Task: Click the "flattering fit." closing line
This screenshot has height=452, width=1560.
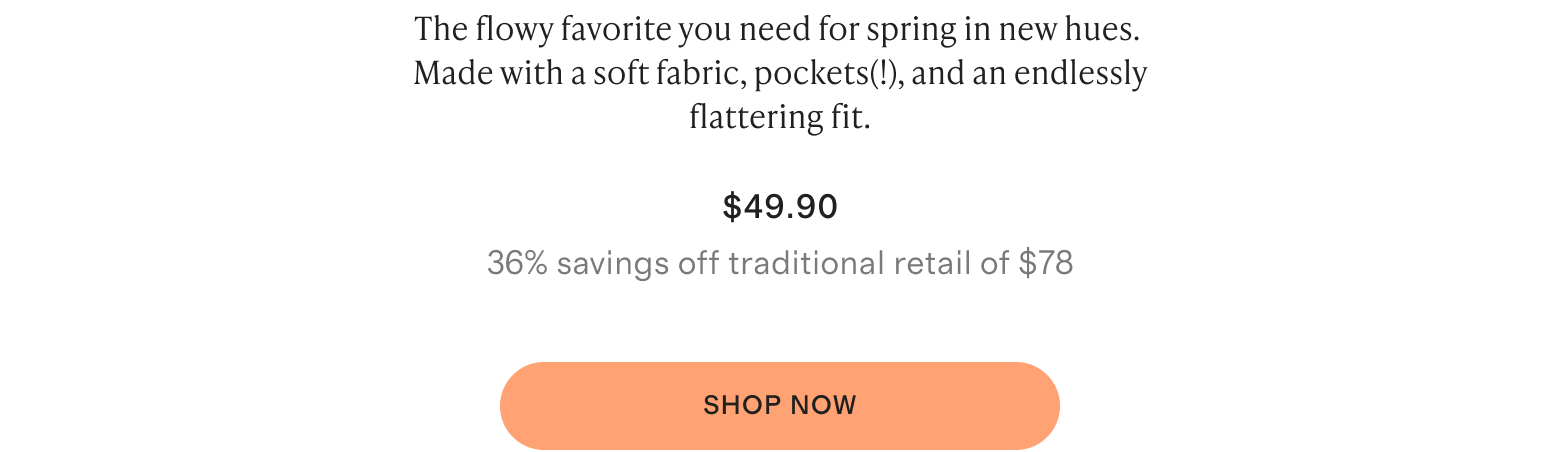Action: point(780,117)
